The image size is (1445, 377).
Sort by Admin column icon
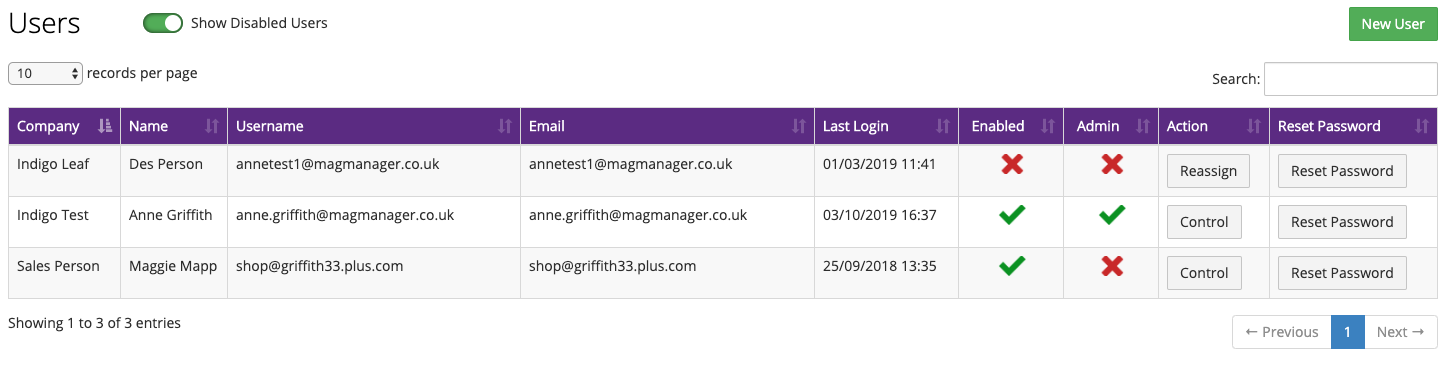[1141, 126]
